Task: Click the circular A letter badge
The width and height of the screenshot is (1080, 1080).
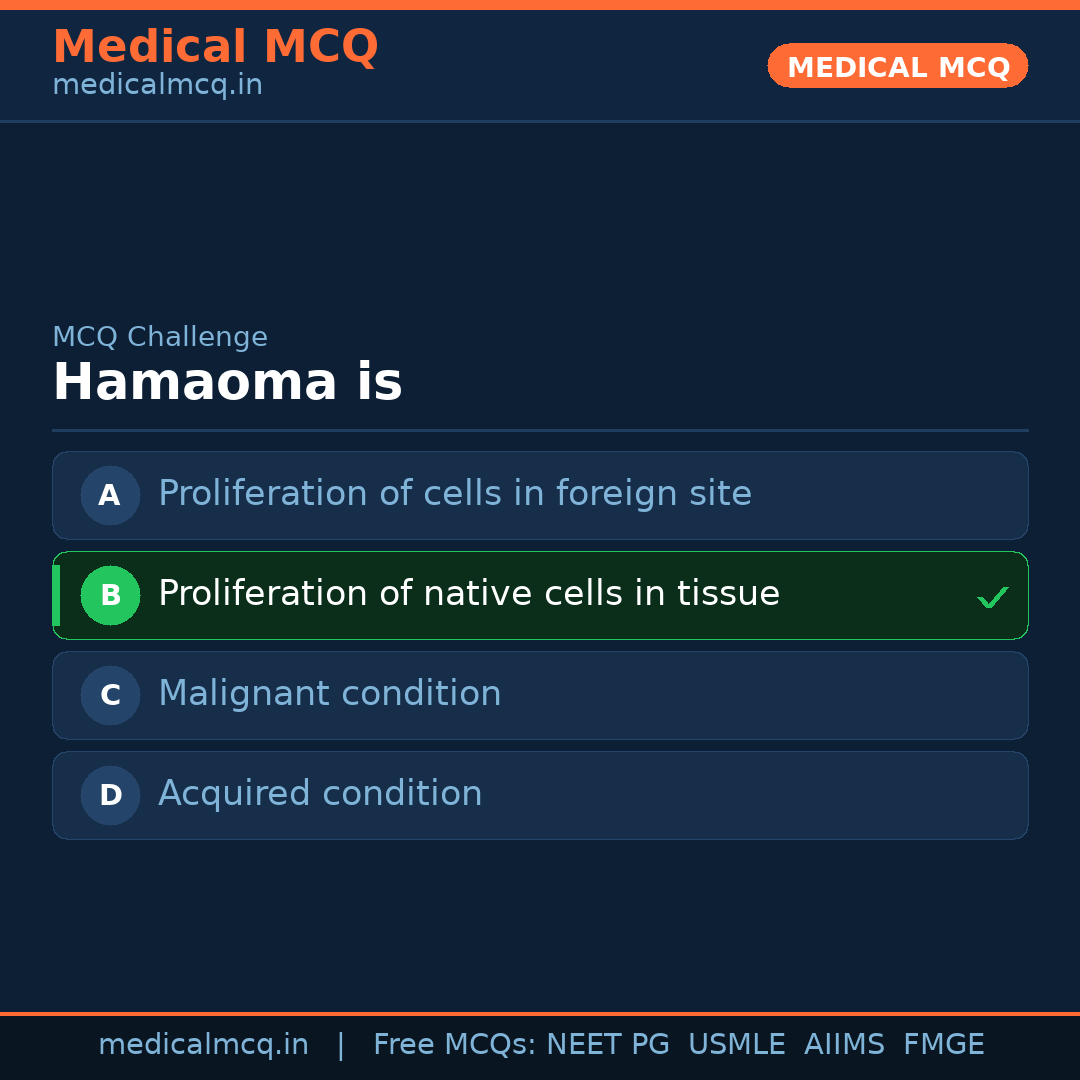Action: (110, 495)
